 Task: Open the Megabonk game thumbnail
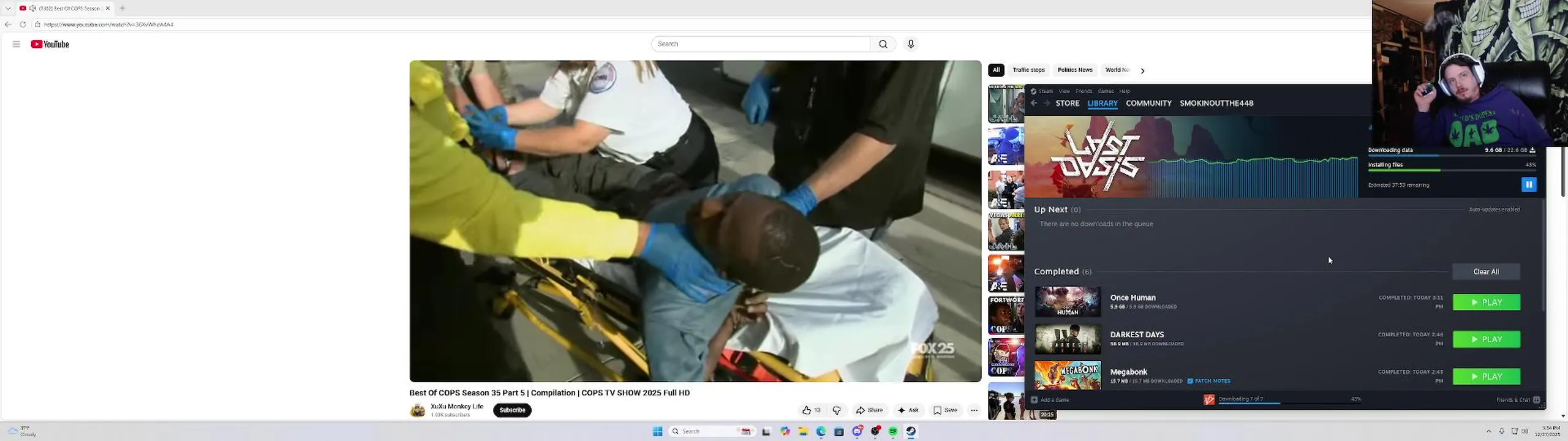[x=1068, y=375]
